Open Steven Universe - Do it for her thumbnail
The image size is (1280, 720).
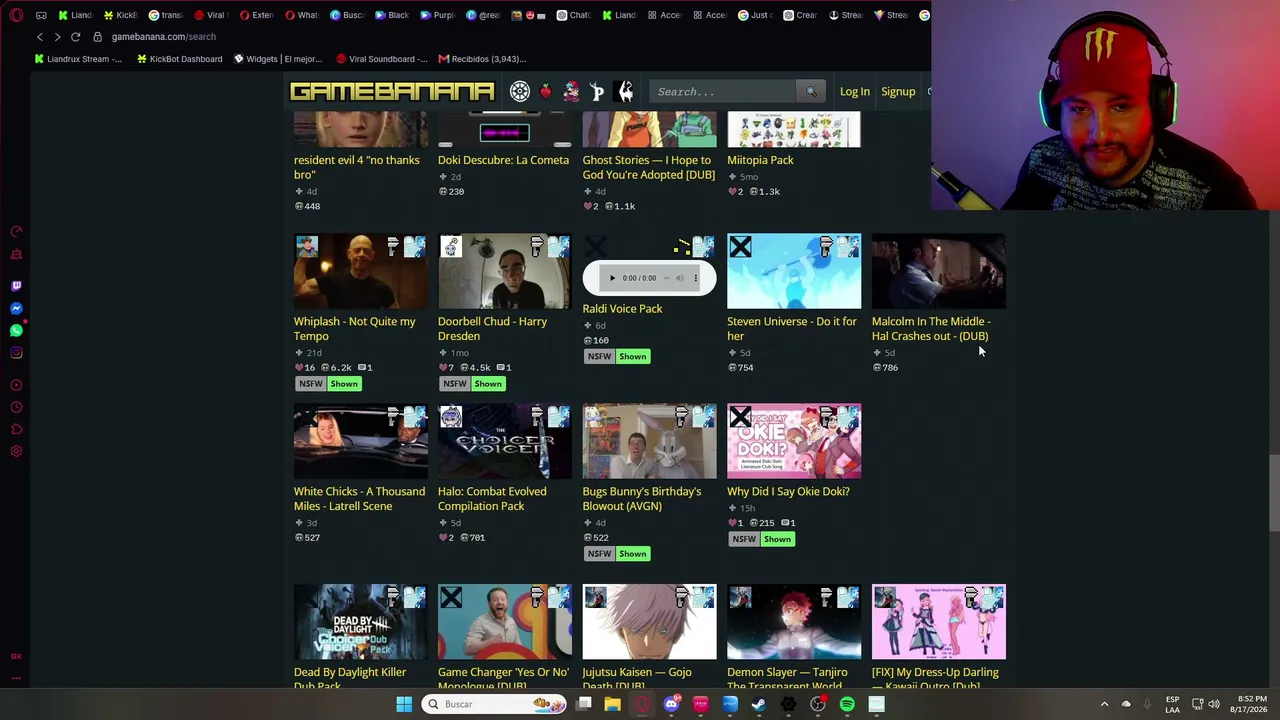coord(794,271)
